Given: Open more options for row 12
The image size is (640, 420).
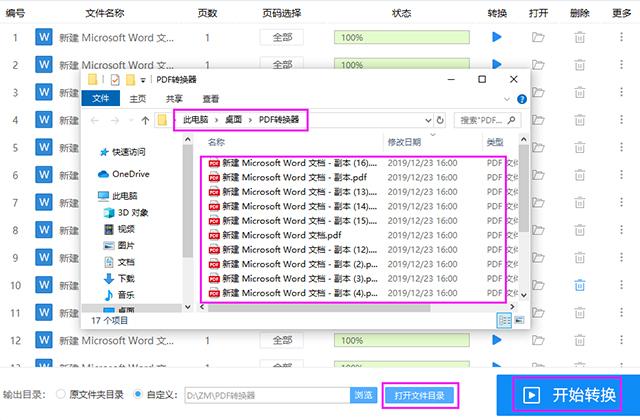Looking at the screenshot, I should [x=621, y=340].
